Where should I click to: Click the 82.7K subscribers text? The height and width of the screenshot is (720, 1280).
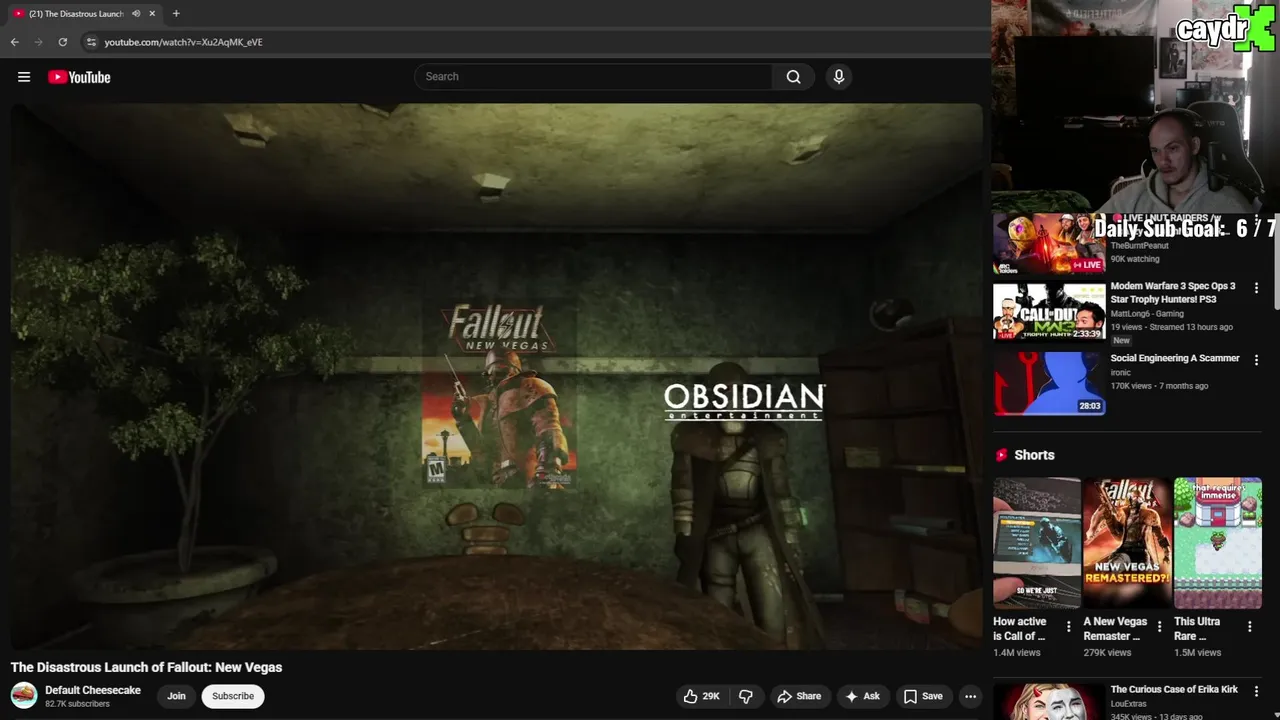(x=77, y=704)
